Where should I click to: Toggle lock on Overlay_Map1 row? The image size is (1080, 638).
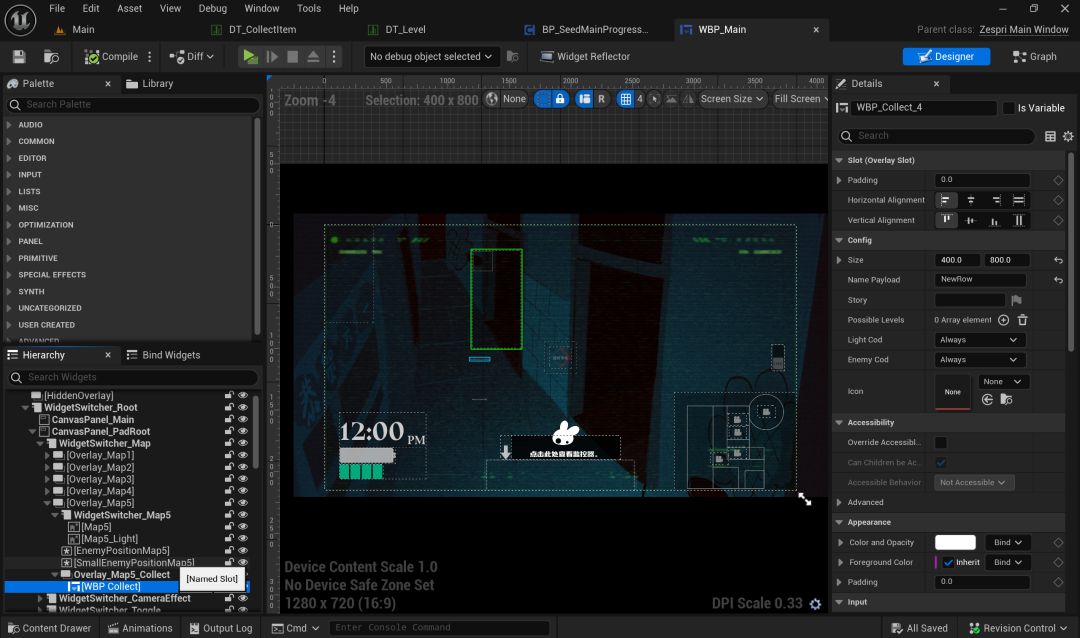229,455
